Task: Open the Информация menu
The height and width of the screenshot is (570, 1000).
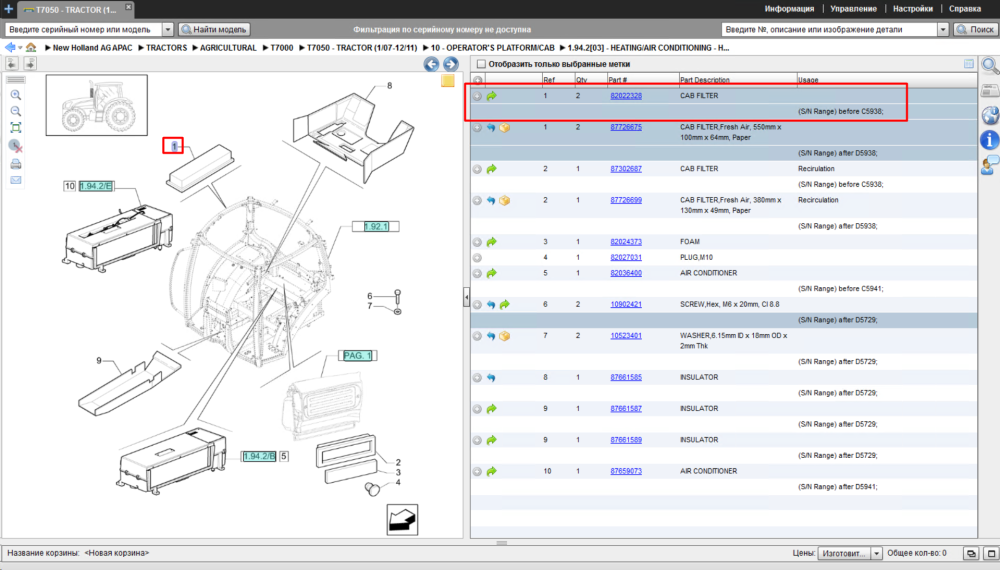Action: (x=789, y=9)
